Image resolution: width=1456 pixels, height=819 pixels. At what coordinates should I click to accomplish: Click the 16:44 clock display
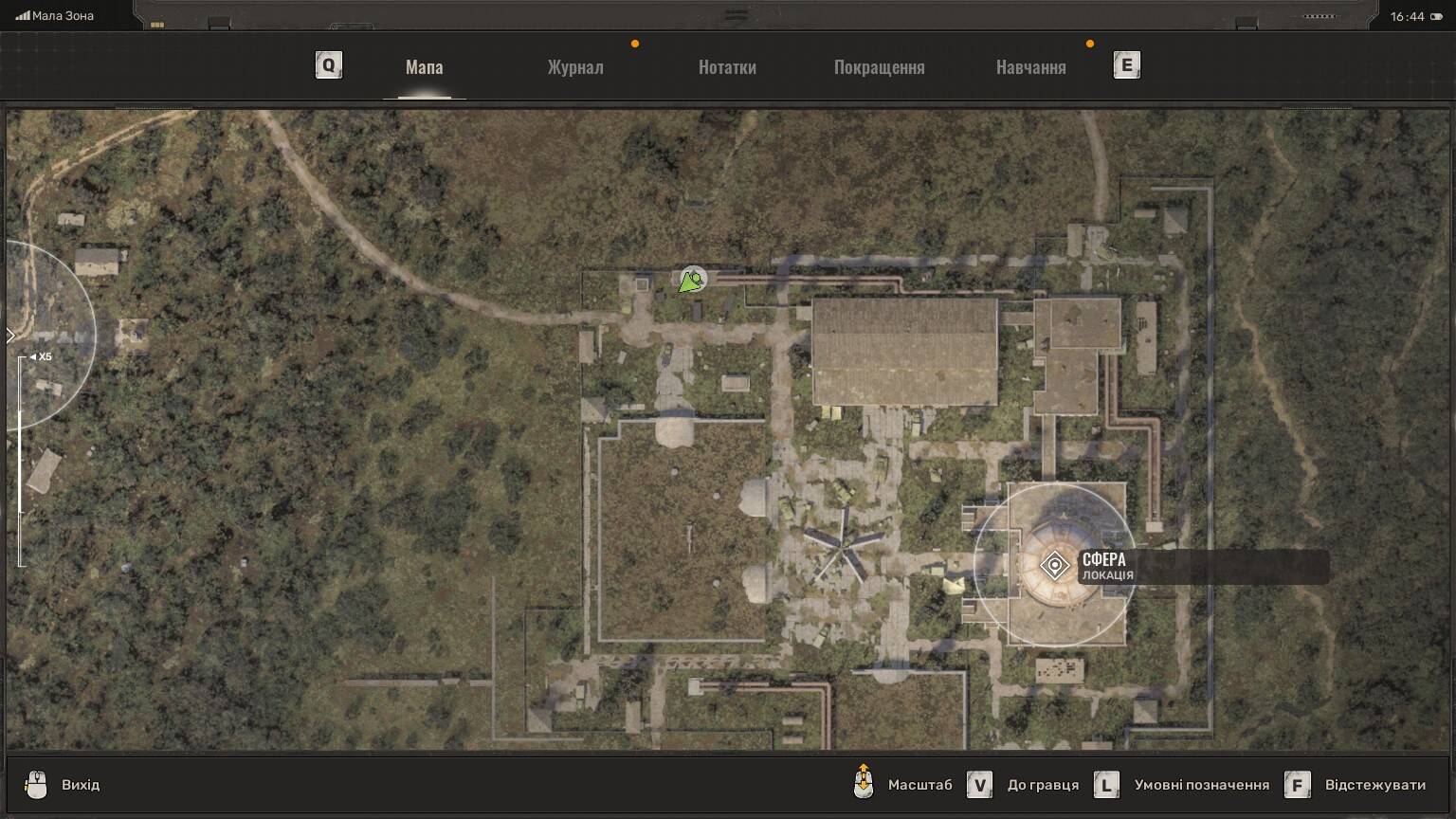click(x=1408, y=16)
